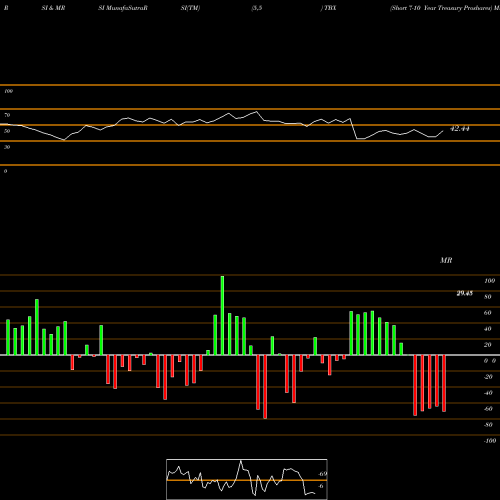The width and height of the screenshot is (500, 500).
Task: Click the RSI axis label 70
Action: point(7,115)
